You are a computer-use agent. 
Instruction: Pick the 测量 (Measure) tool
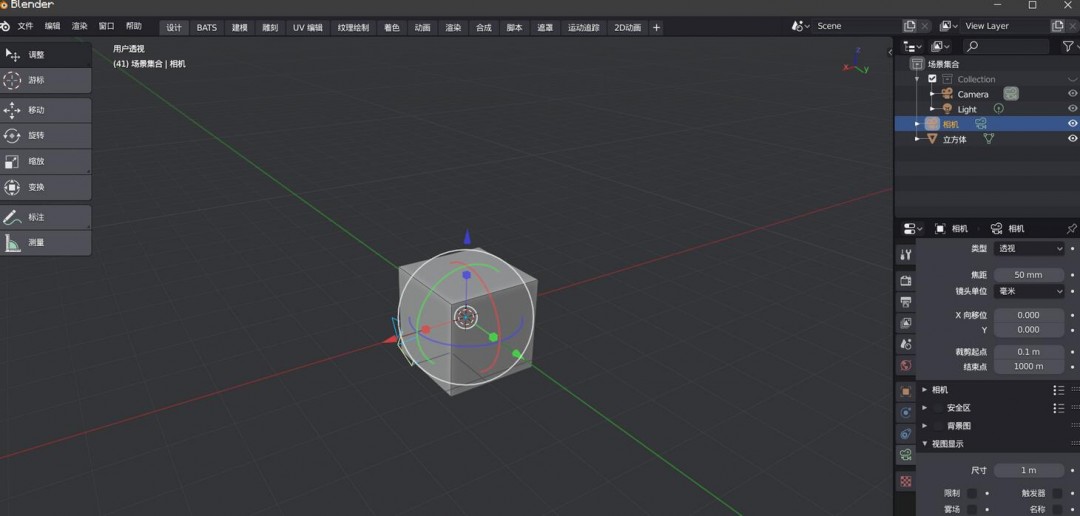tap(46, 242)
